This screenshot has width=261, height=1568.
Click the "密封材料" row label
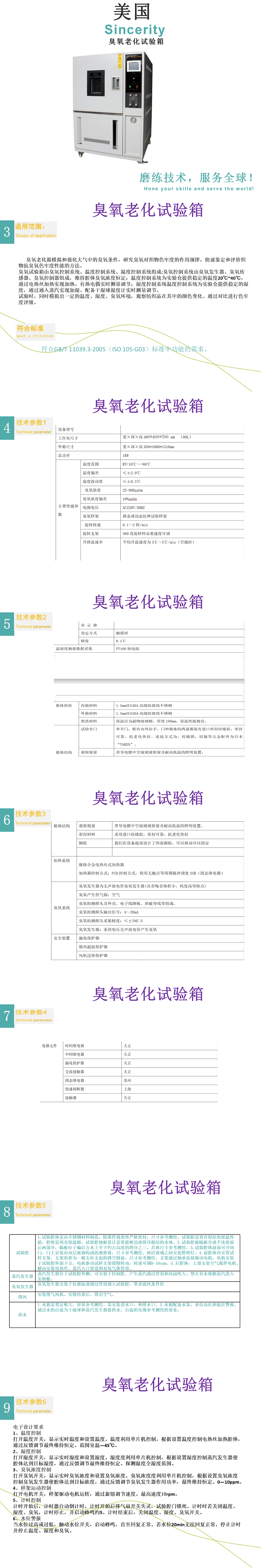tap(87, 835)
